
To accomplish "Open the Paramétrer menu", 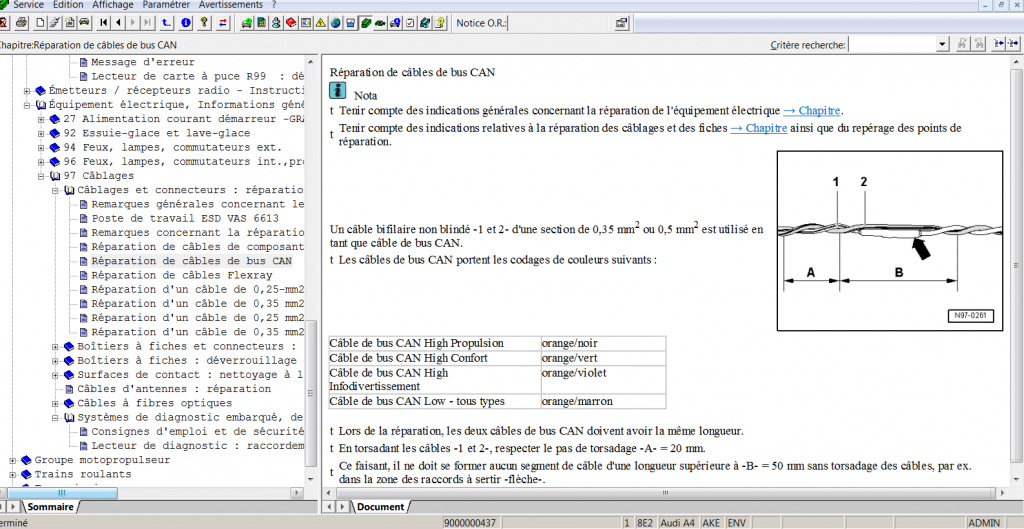I will click(x=166, y=5).
